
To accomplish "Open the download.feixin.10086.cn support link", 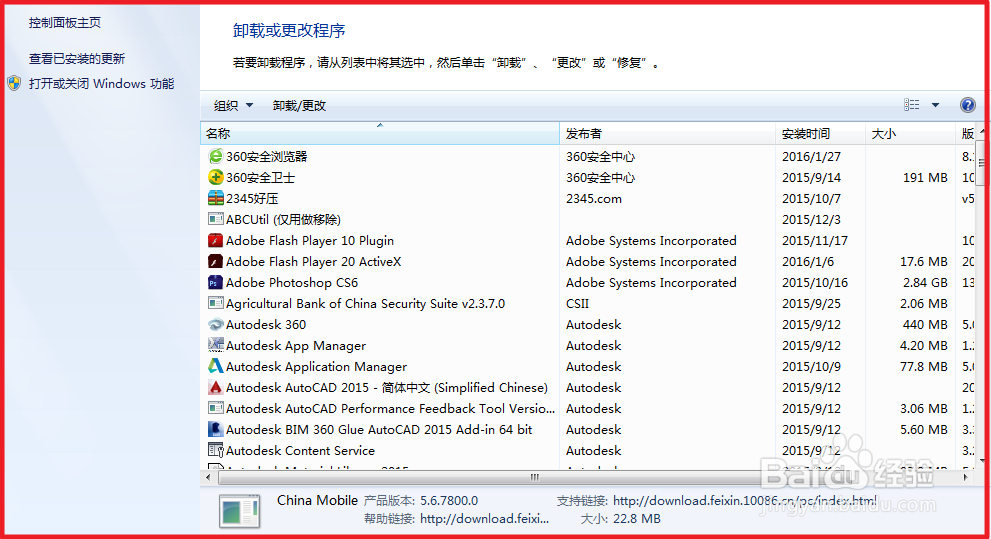I will click(x=745, y=500).
